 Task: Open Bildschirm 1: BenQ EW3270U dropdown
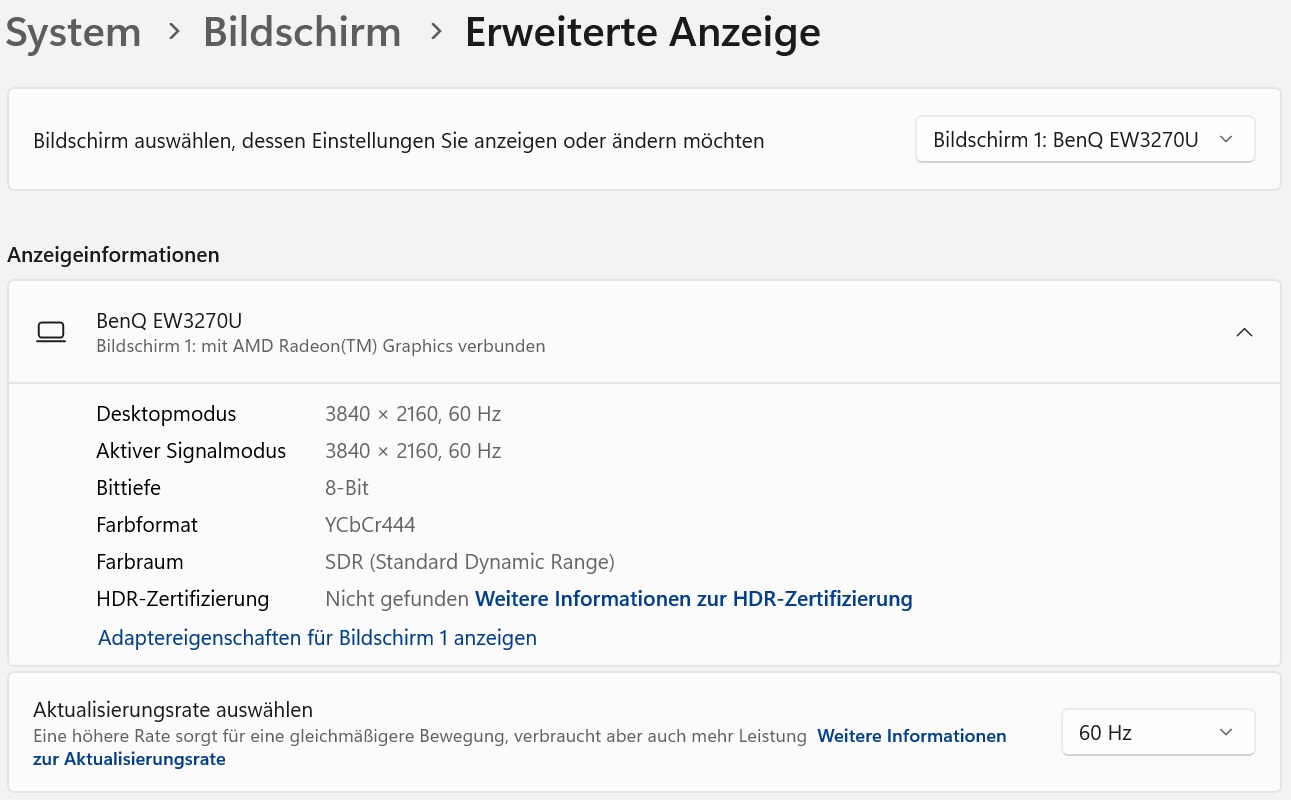pos(1085,140)
